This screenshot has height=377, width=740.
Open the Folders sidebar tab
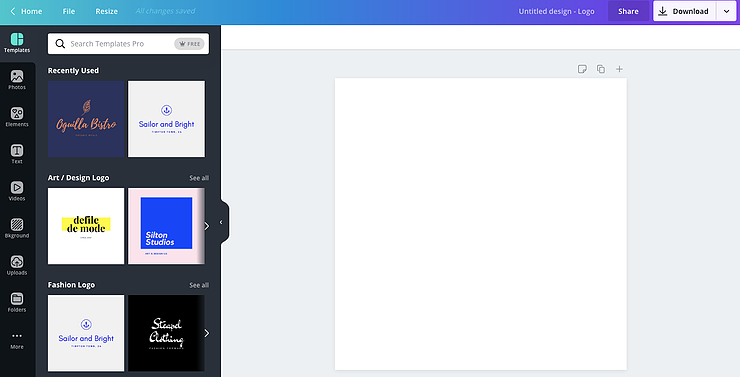tap(17, 302)
